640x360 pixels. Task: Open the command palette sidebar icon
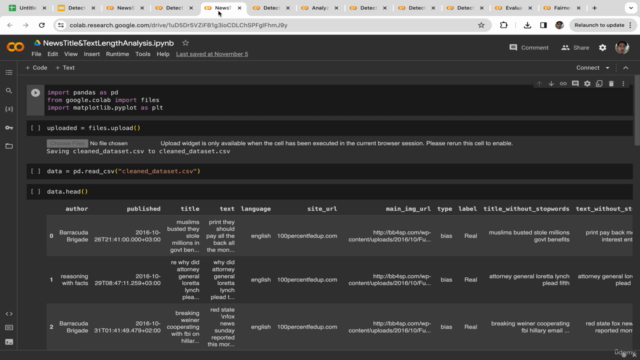coord(9,328)
